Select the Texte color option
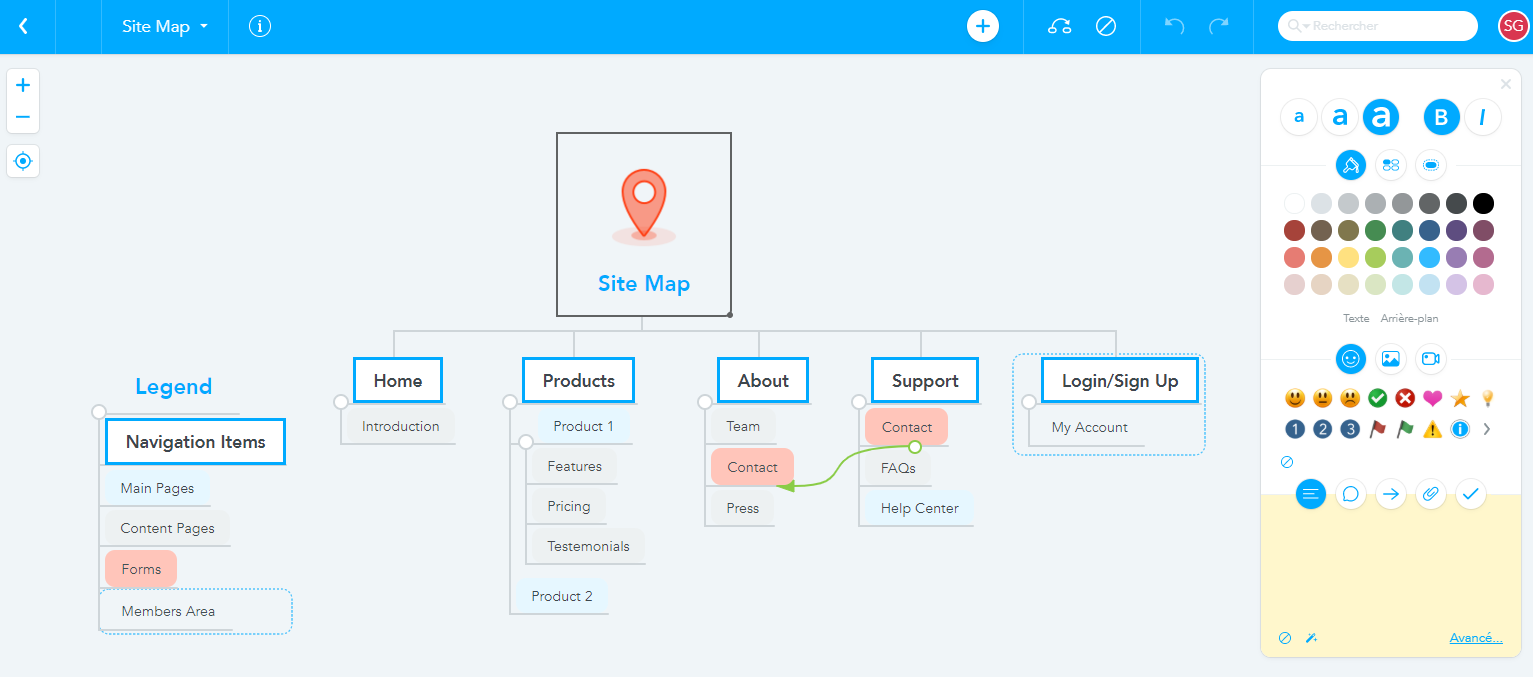1533x677 pixels. [x=1356, y=318]
